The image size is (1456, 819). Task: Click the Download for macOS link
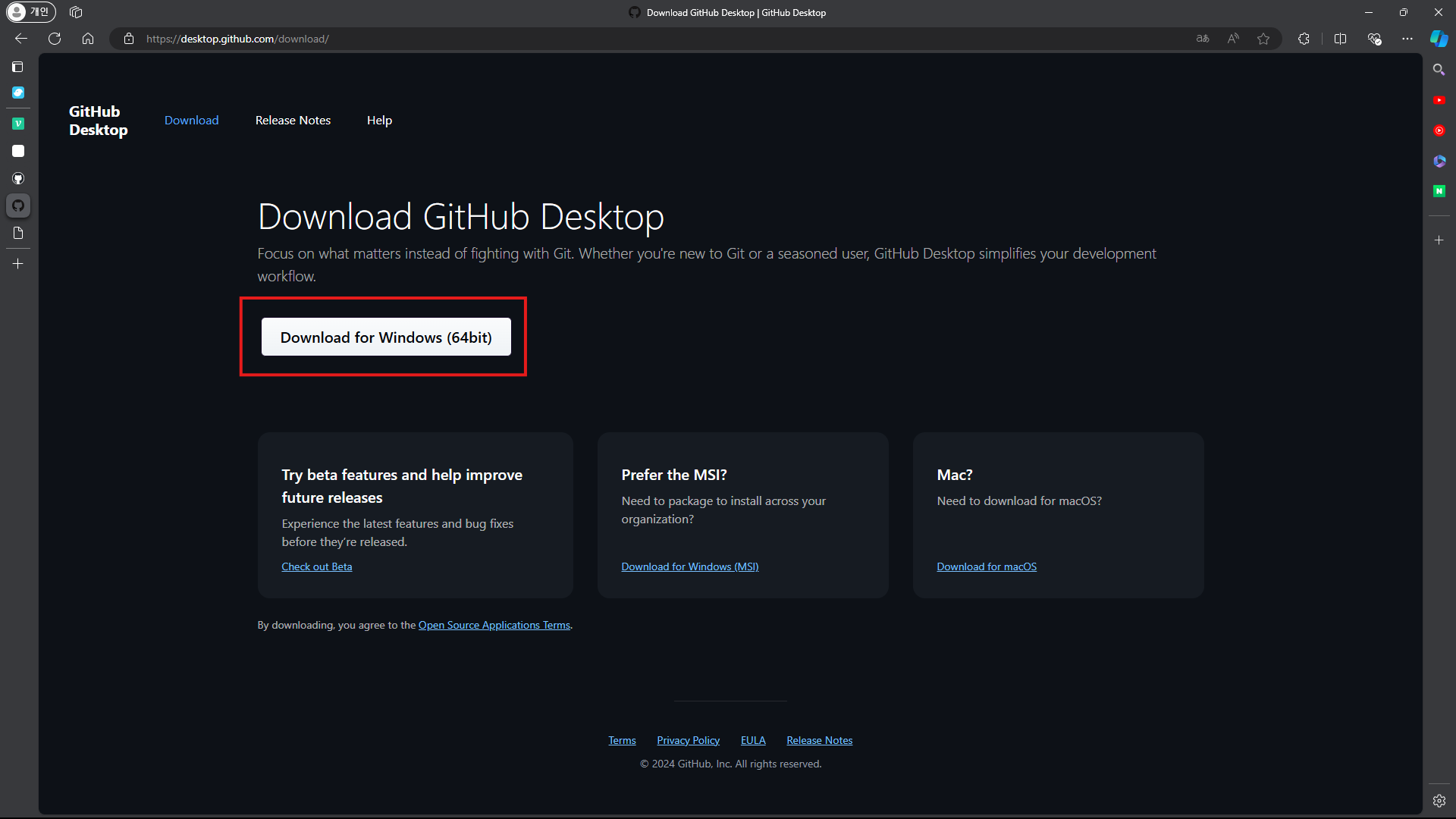(986, 566)
